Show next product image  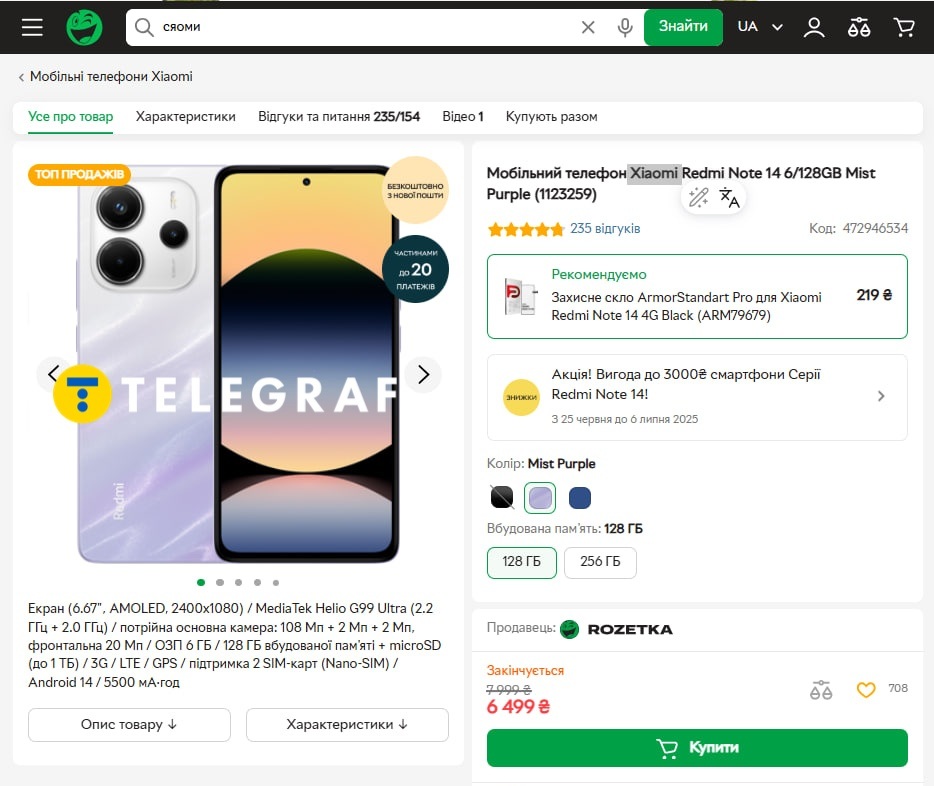pyautogui.click(x=423, y=374)
